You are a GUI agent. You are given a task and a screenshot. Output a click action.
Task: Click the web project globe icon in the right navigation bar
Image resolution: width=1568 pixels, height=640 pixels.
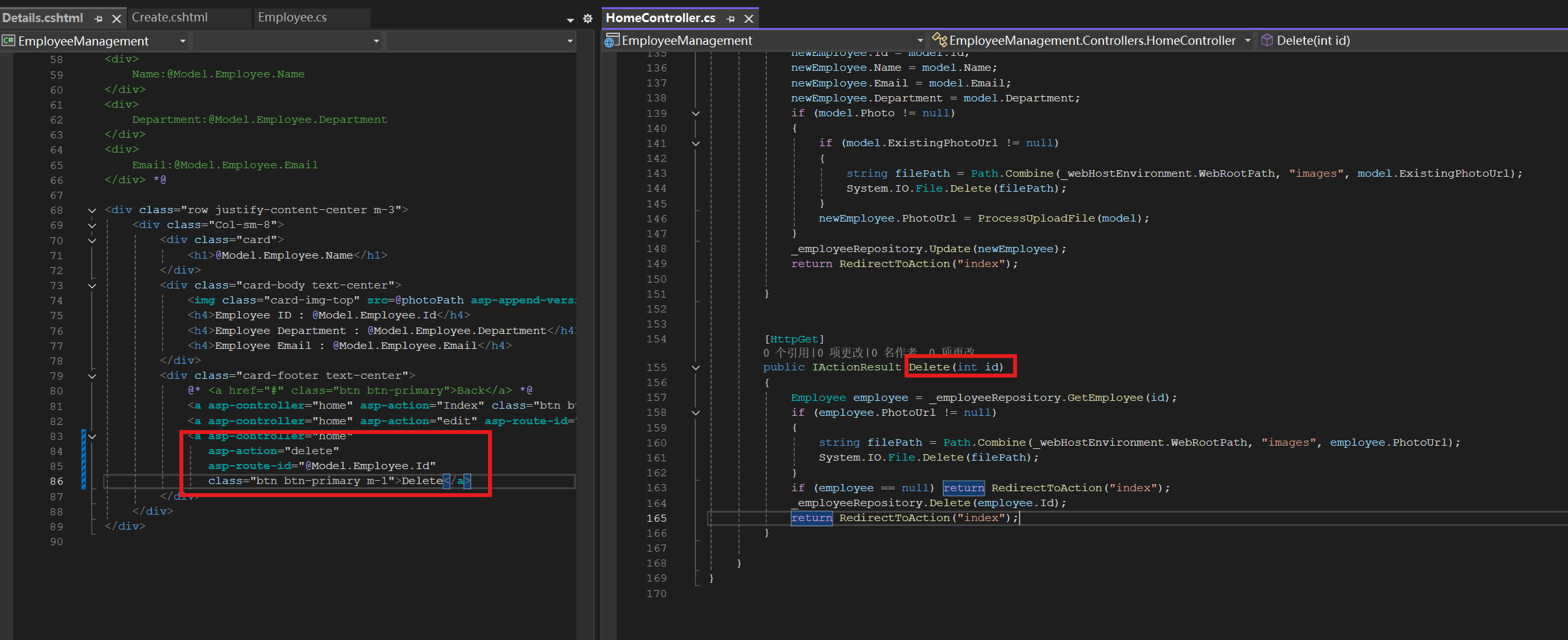(x=611, y=40)
